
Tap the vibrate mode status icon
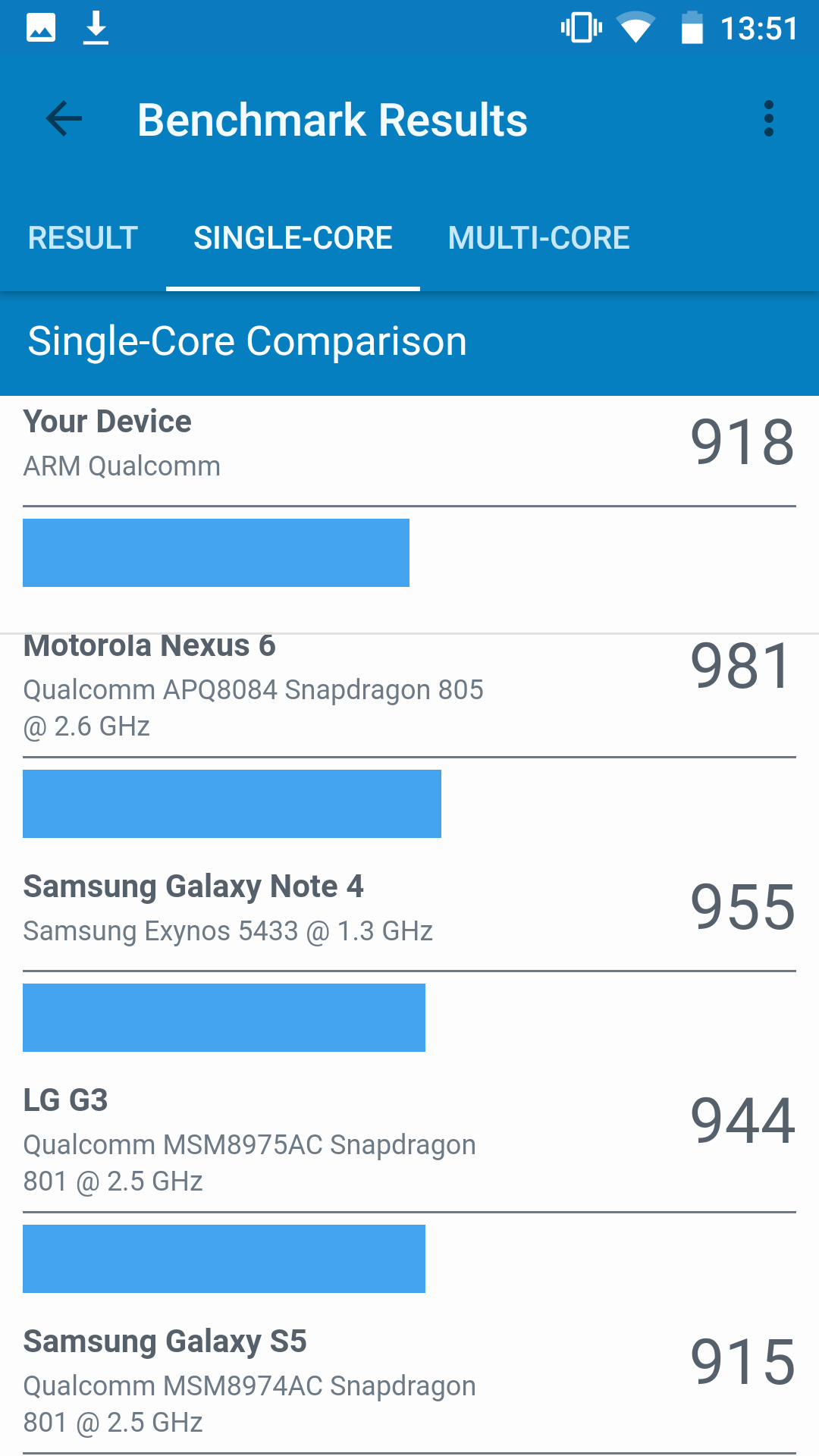point(581,28)
